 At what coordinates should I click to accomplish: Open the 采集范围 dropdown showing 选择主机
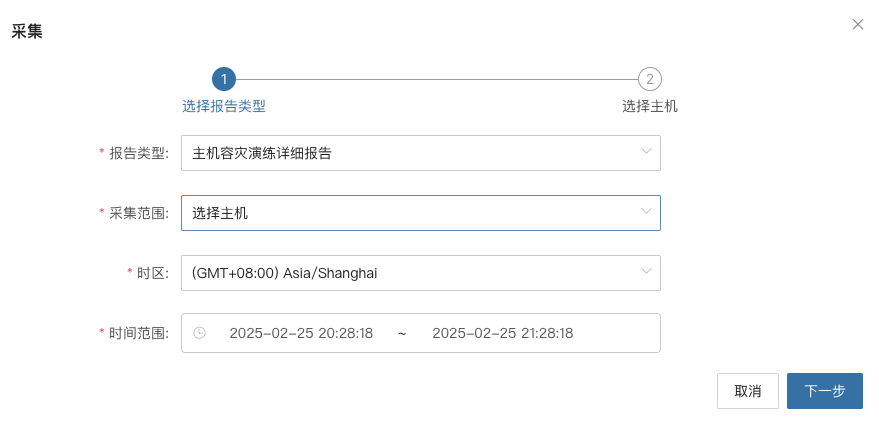pyautogui.click(x=420, y=212)
